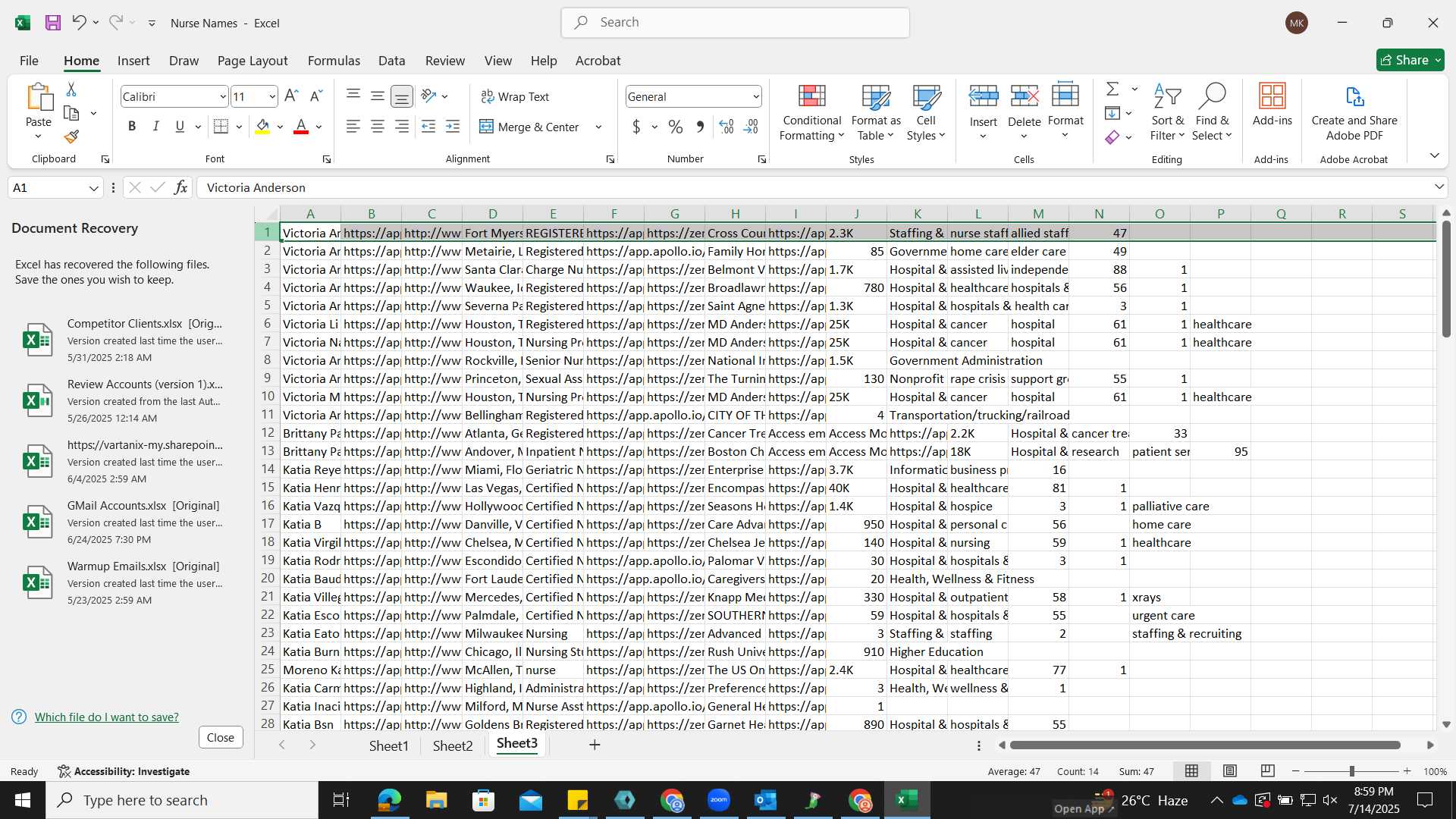Click the Clear eraser icon

click(x=1112, y=137)
